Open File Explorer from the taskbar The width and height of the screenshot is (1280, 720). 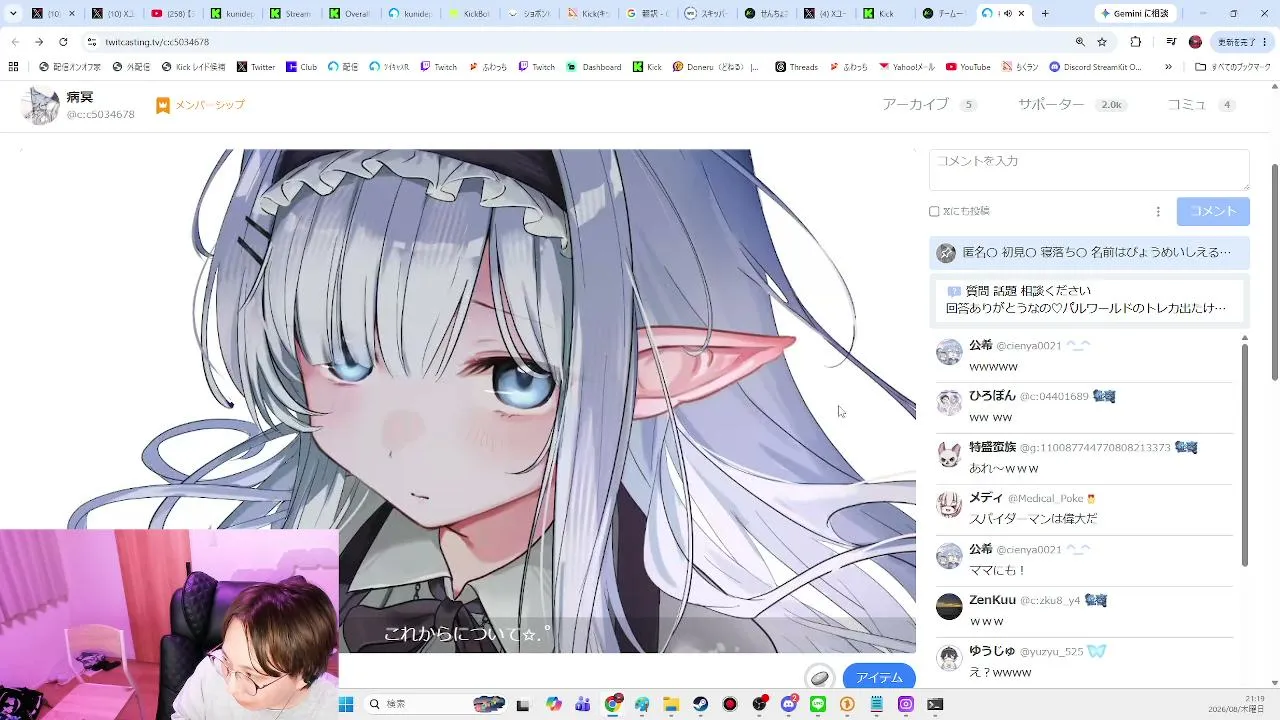point(672,704)
